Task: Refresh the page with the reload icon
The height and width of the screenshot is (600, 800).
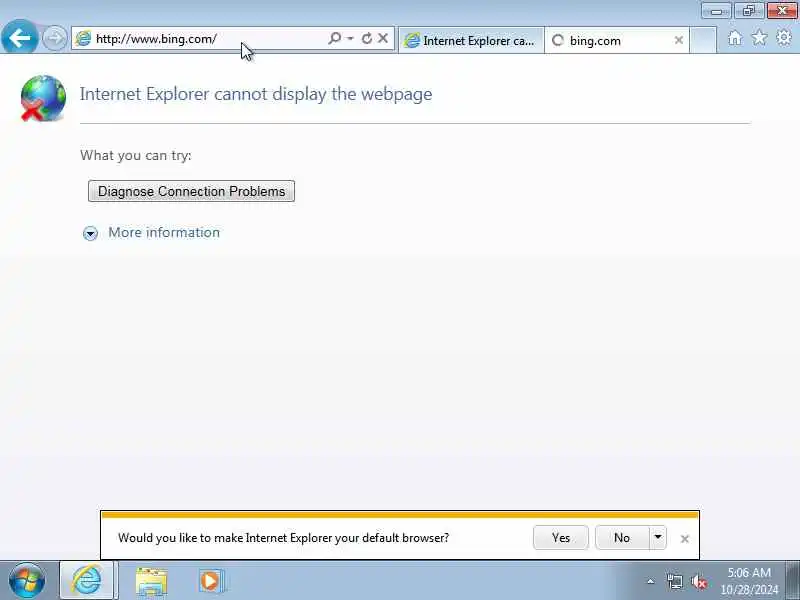Action: click(x=366, y=38)
